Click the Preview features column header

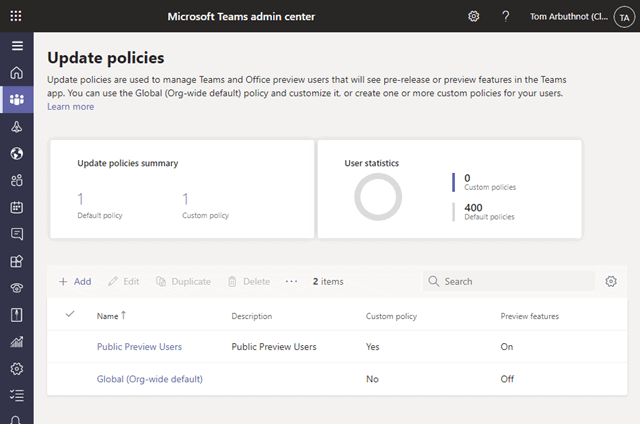tap(529, 316)
